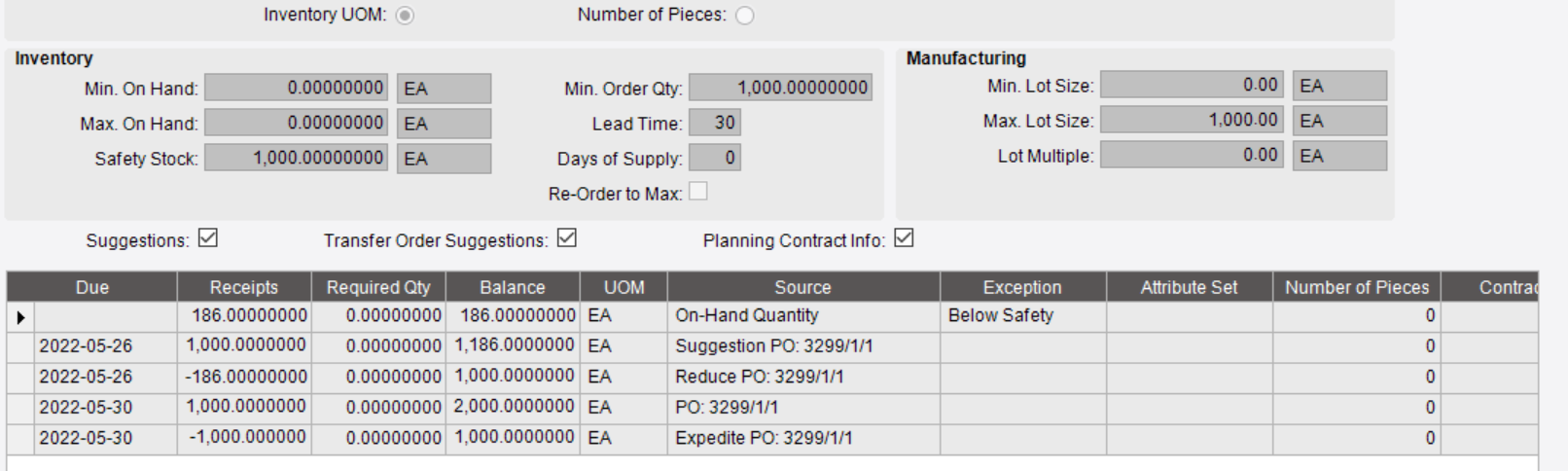Select the Inventory UOM radio button
Viewport: 1568px width, 471px height.
[x=405, y=16]
